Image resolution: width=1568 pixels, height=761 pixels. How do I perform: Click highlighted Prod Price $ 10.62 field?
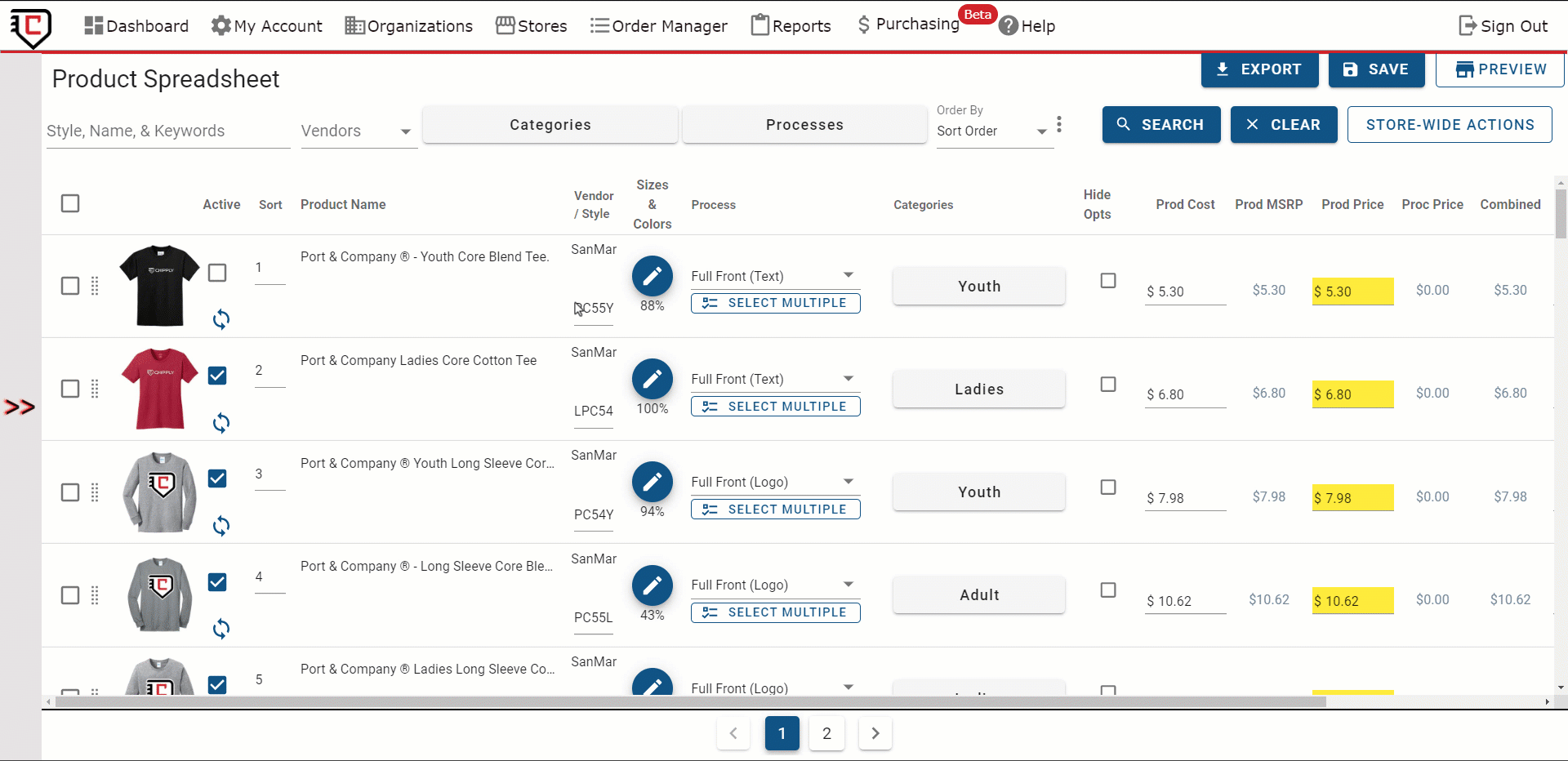click(1352, 601)
